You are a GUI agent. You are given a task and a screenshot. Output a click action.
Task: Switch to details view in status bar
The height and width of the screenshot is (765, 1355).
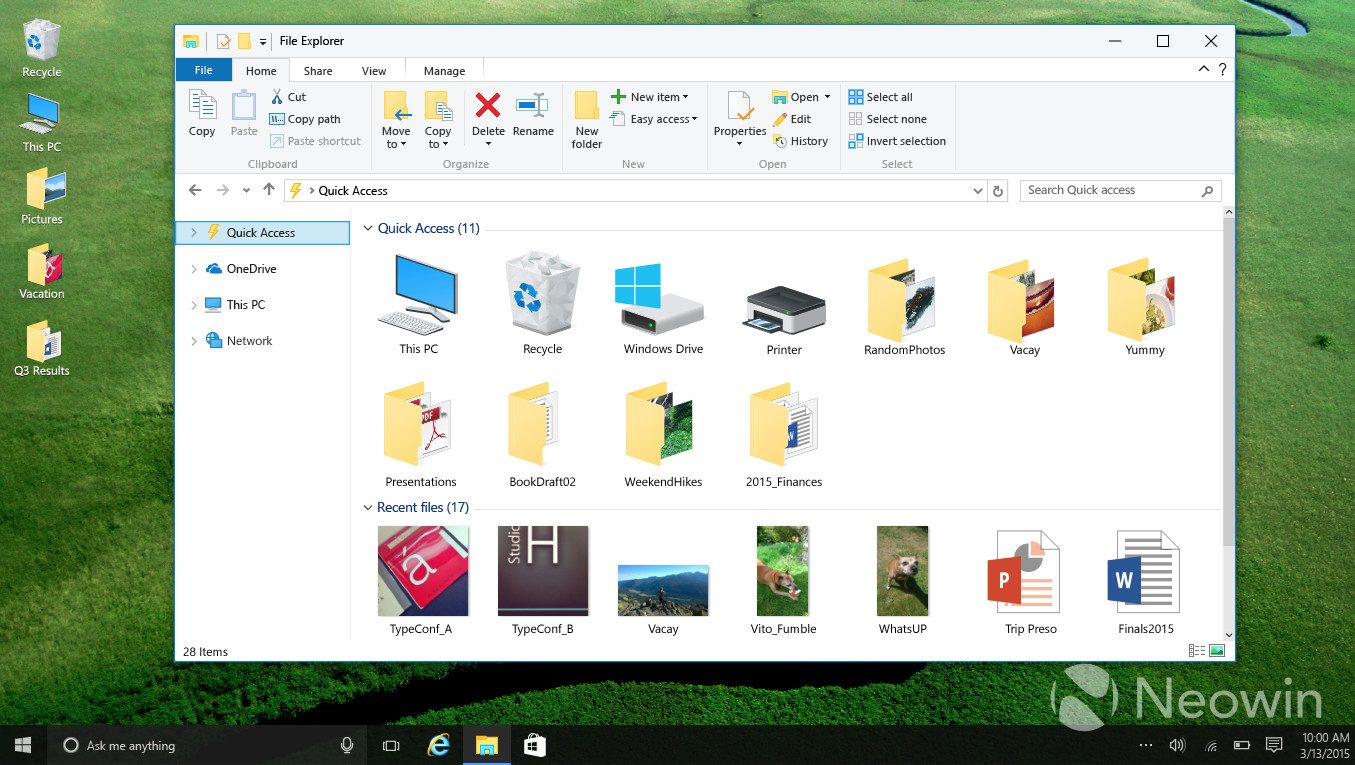pyautogui.click(x=1196, y=651)
